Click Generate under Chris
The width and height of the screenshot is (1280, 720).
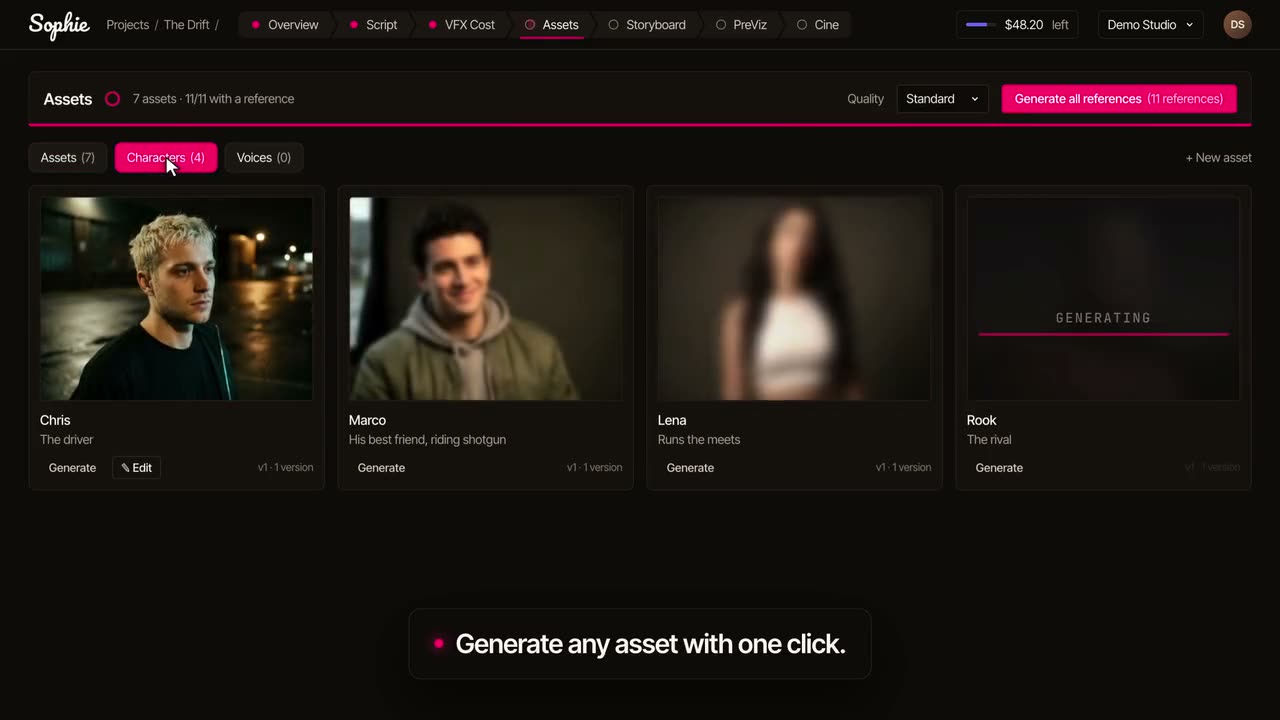72,468
